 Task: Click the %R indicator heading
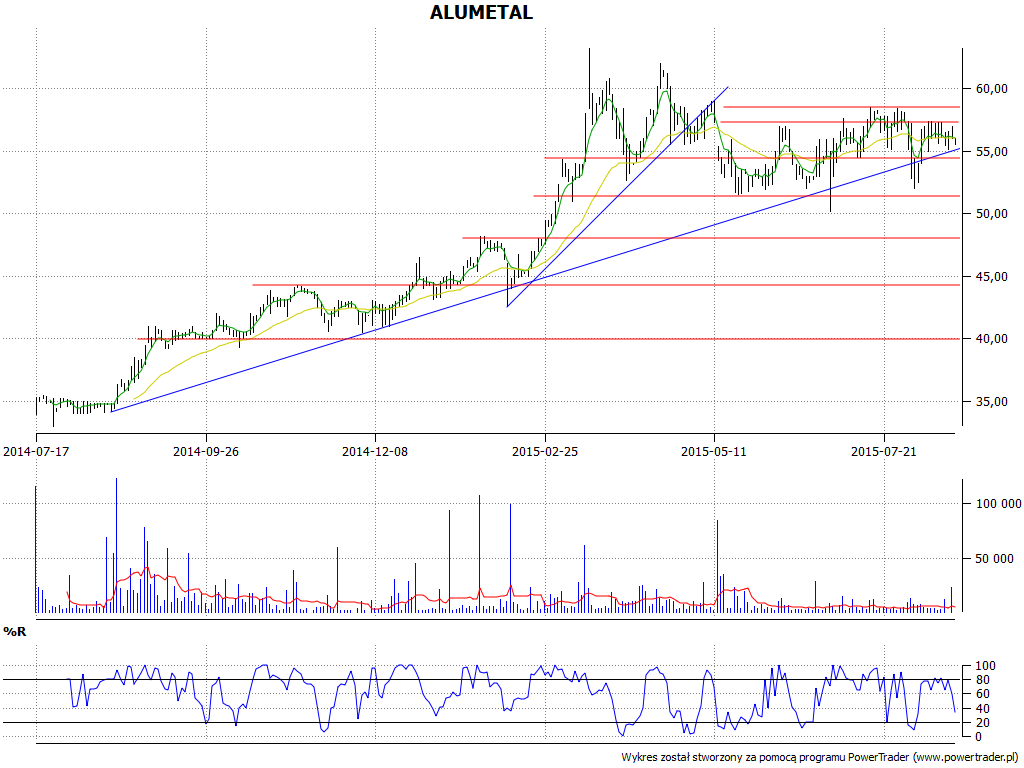pos(15,632)
